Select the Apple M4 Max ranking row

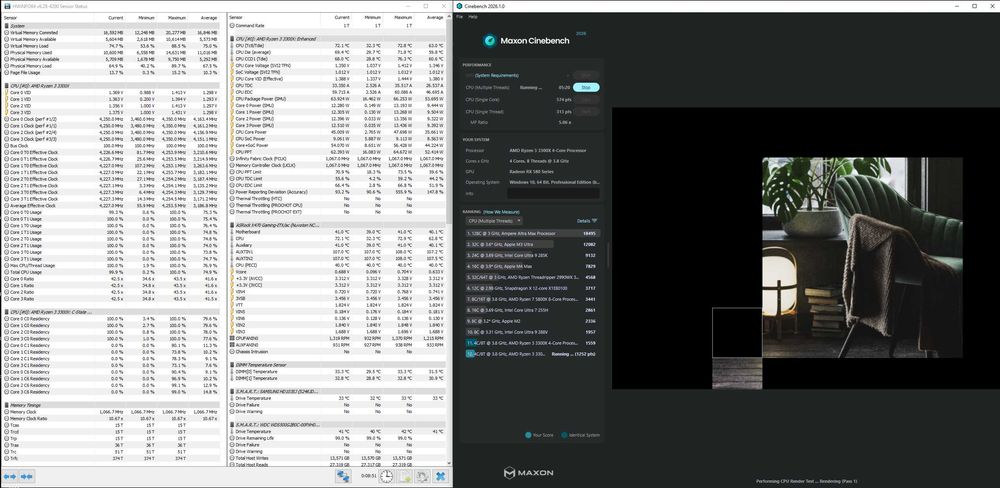click(x=533, y=266)
